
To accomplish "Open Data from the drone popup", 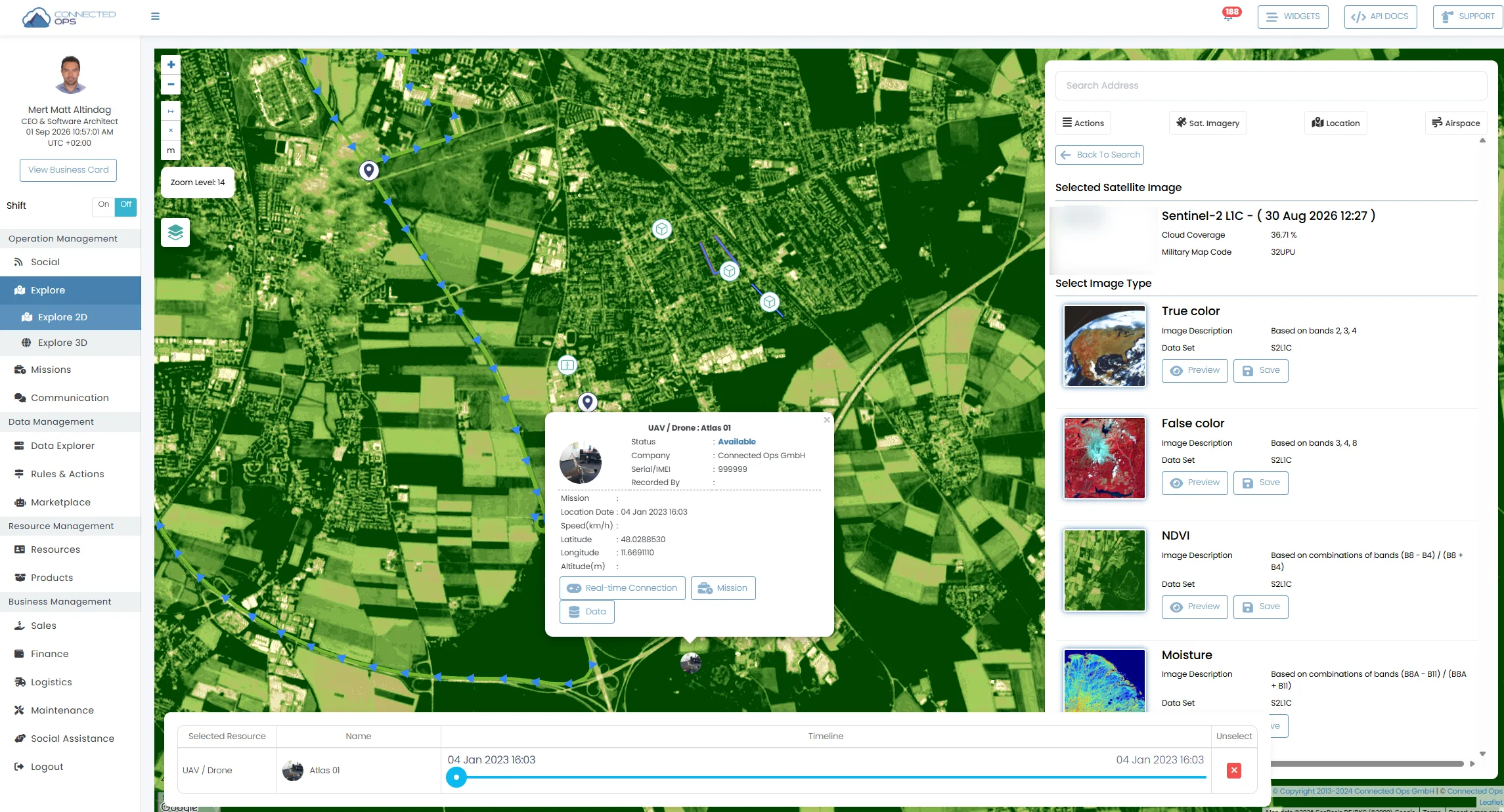I will click(587, 612).
